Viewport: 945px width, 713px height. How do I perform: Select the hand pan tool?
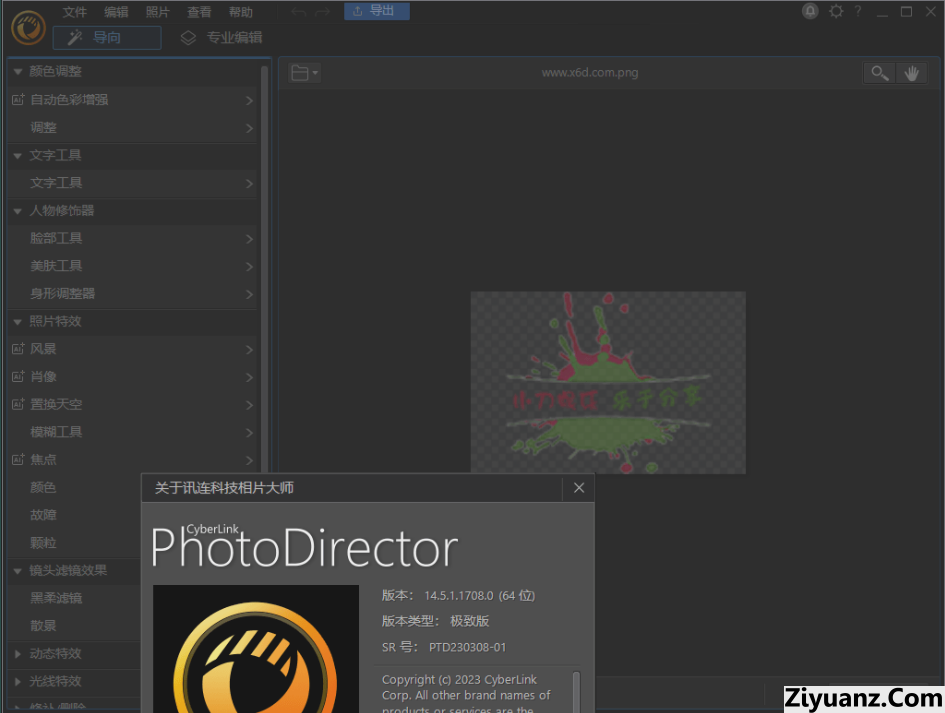[x=911, y=73]
